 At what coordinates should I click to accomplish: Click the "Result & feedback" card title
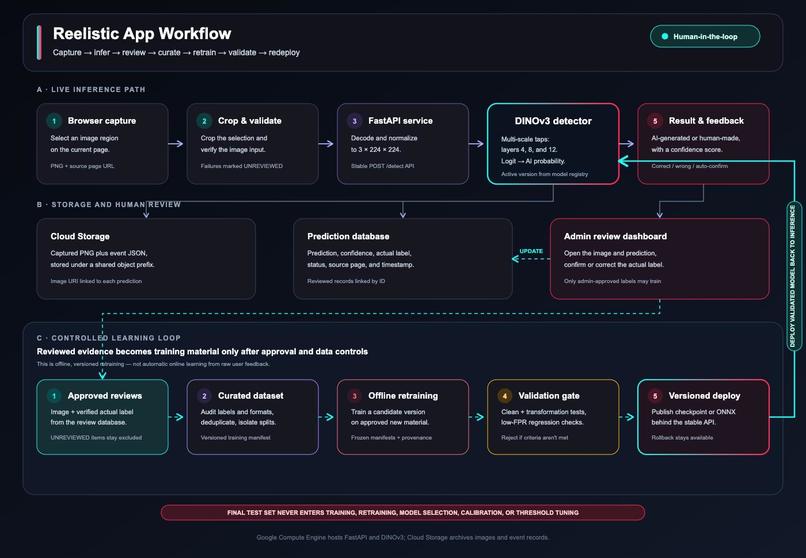coord(706,121)
